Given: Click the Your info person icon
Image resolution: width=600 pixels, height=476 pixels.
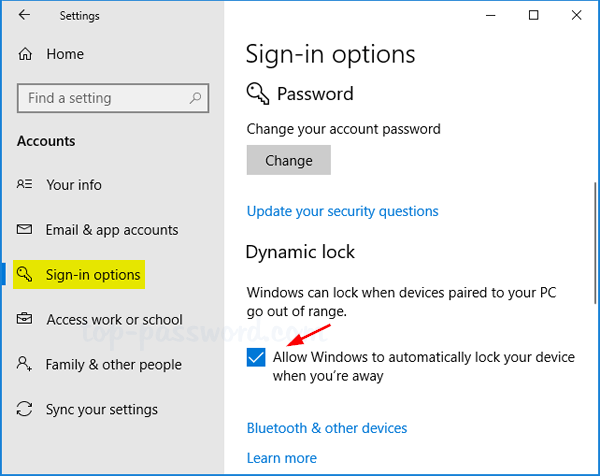Looking at the screenshot, I should point(25,185).
